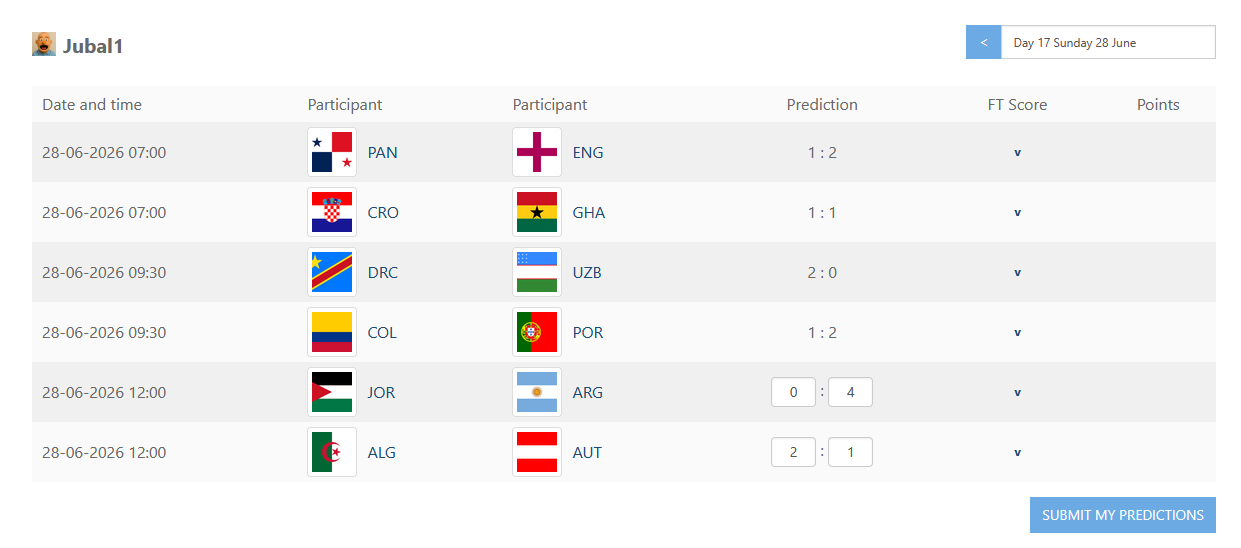Screen dimensions: 1241x548
Task: Click the COL team name link
Action: (x=382, y=333)
